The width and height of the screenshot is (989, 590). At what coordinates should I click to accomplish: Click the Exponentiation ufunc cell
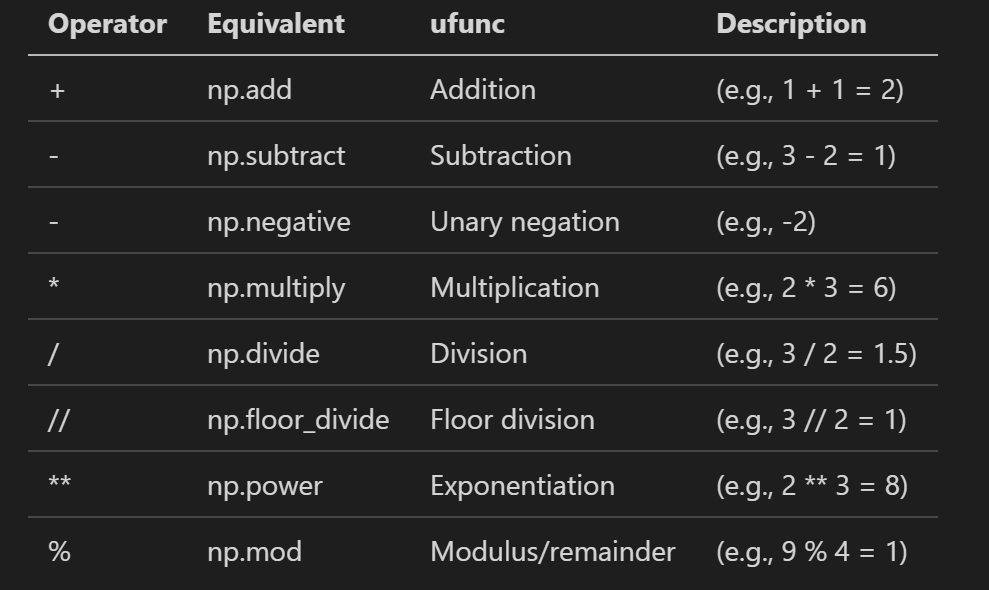pyautogui.click(x=522, y=486)
